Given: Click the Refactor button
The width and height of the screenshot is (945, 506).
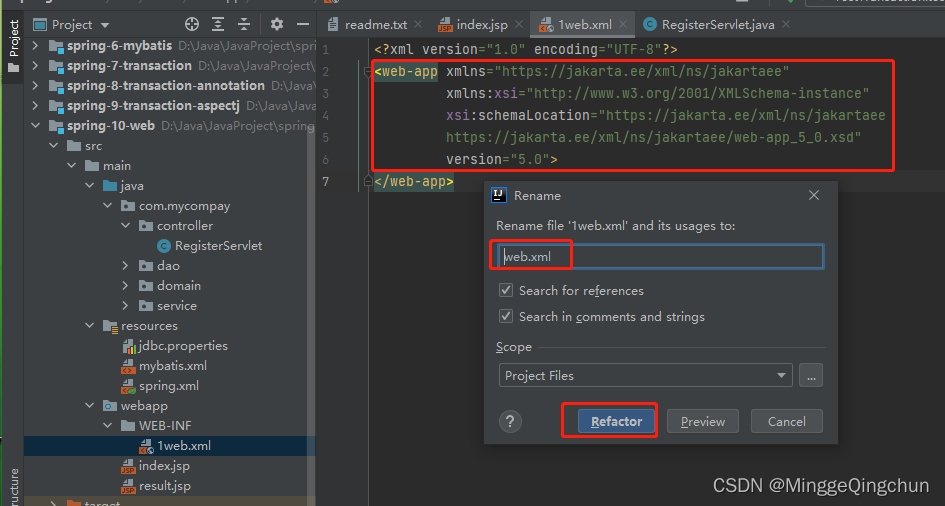Looking at the screenshot, I should point(616,421).
